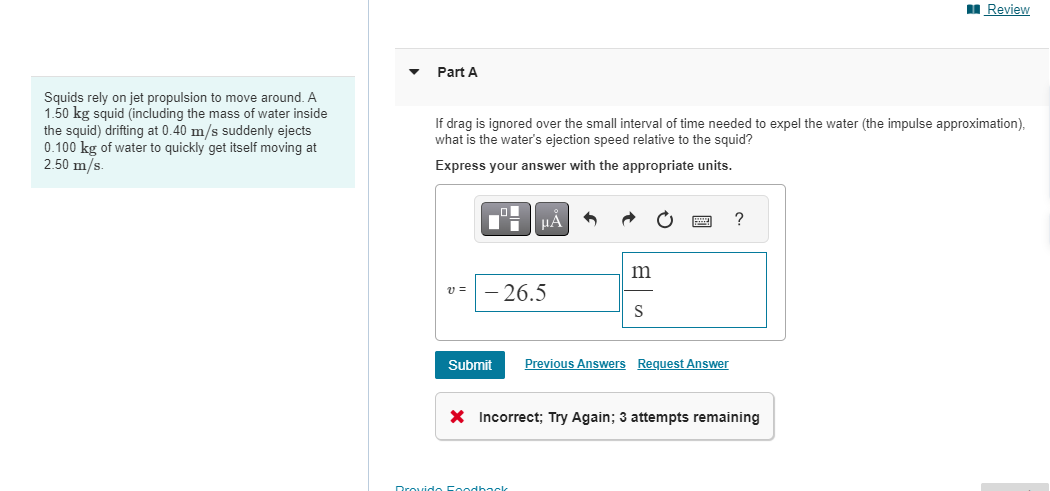The image size is (1050, 491).
Task: Submit the answer
Action: click(x=470, y=365)
